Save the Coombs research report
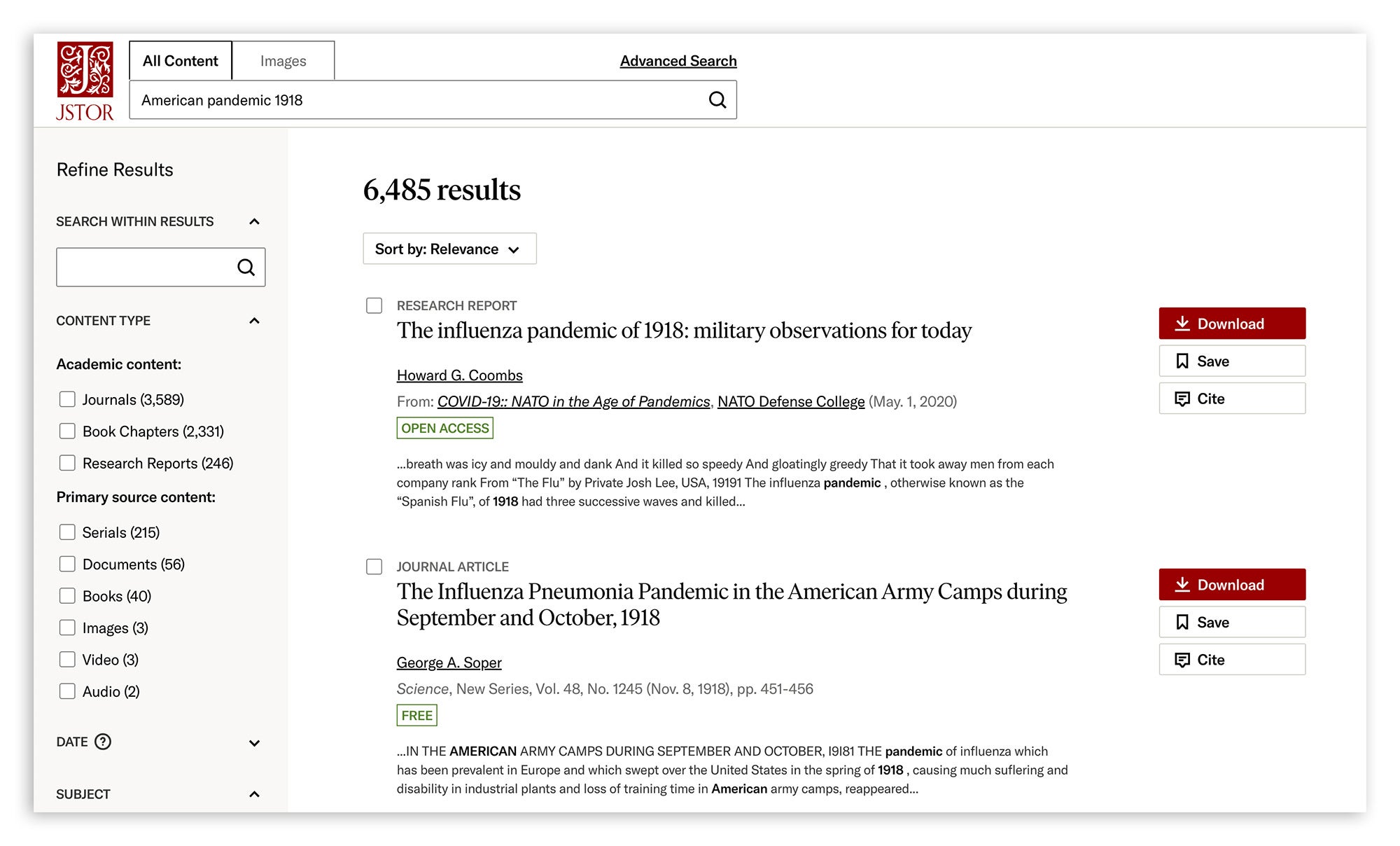This screenshot has width=1400, height=846. pos(1232,361)
